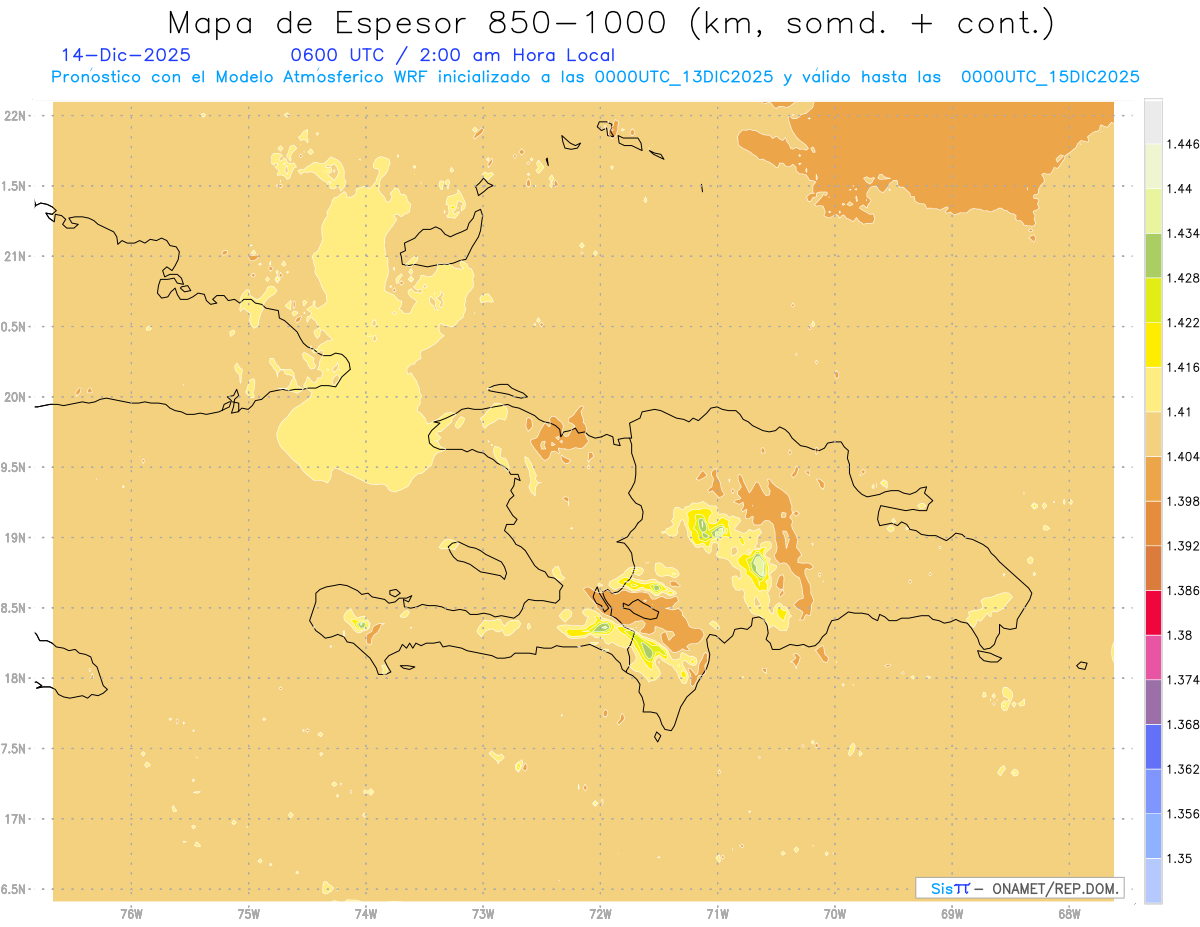This screenshot has width=1200, height=927.
Task: Click the '19N' latitude label
Action: pyautogui.click(x=17, y=537)
